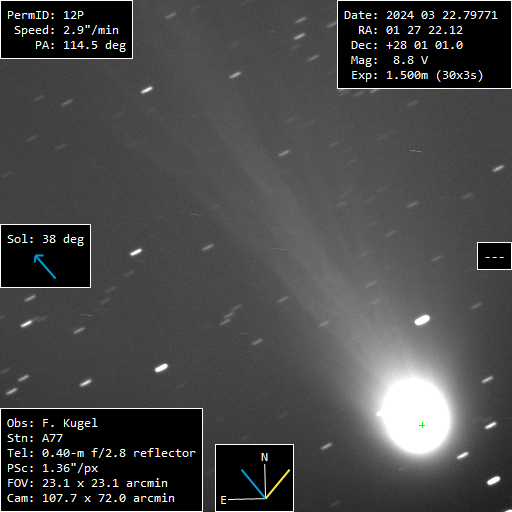Click the Date 2024 03 22.79771 line

click(421, 15)
